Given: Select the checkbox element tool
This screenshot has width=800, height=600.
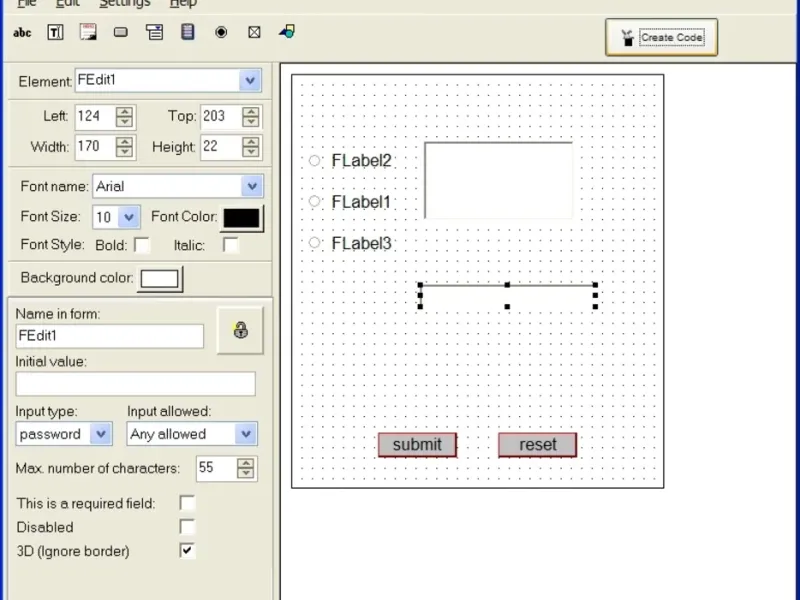Looking at the screenshot, I should (x=254, y=32).
